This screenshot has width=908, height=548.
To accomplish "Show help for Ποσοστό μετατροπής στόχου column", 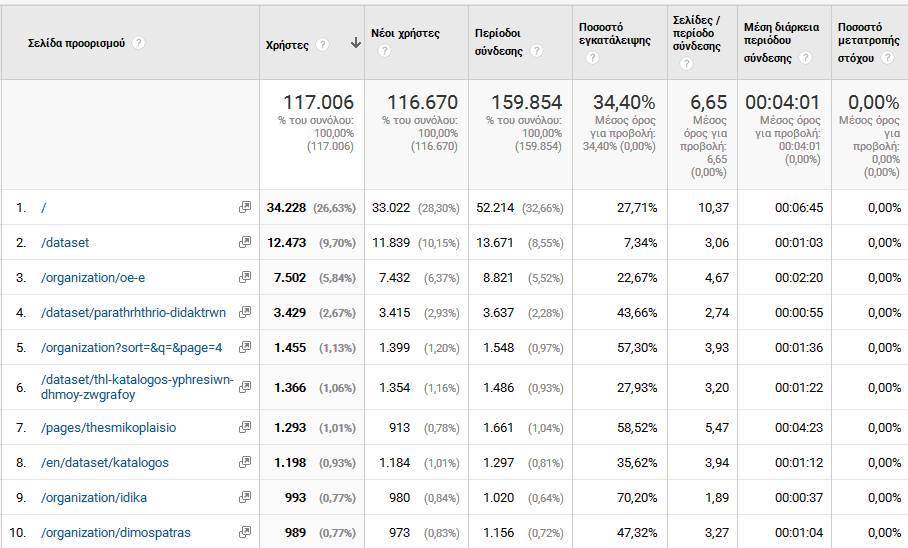I will [887, 58].
